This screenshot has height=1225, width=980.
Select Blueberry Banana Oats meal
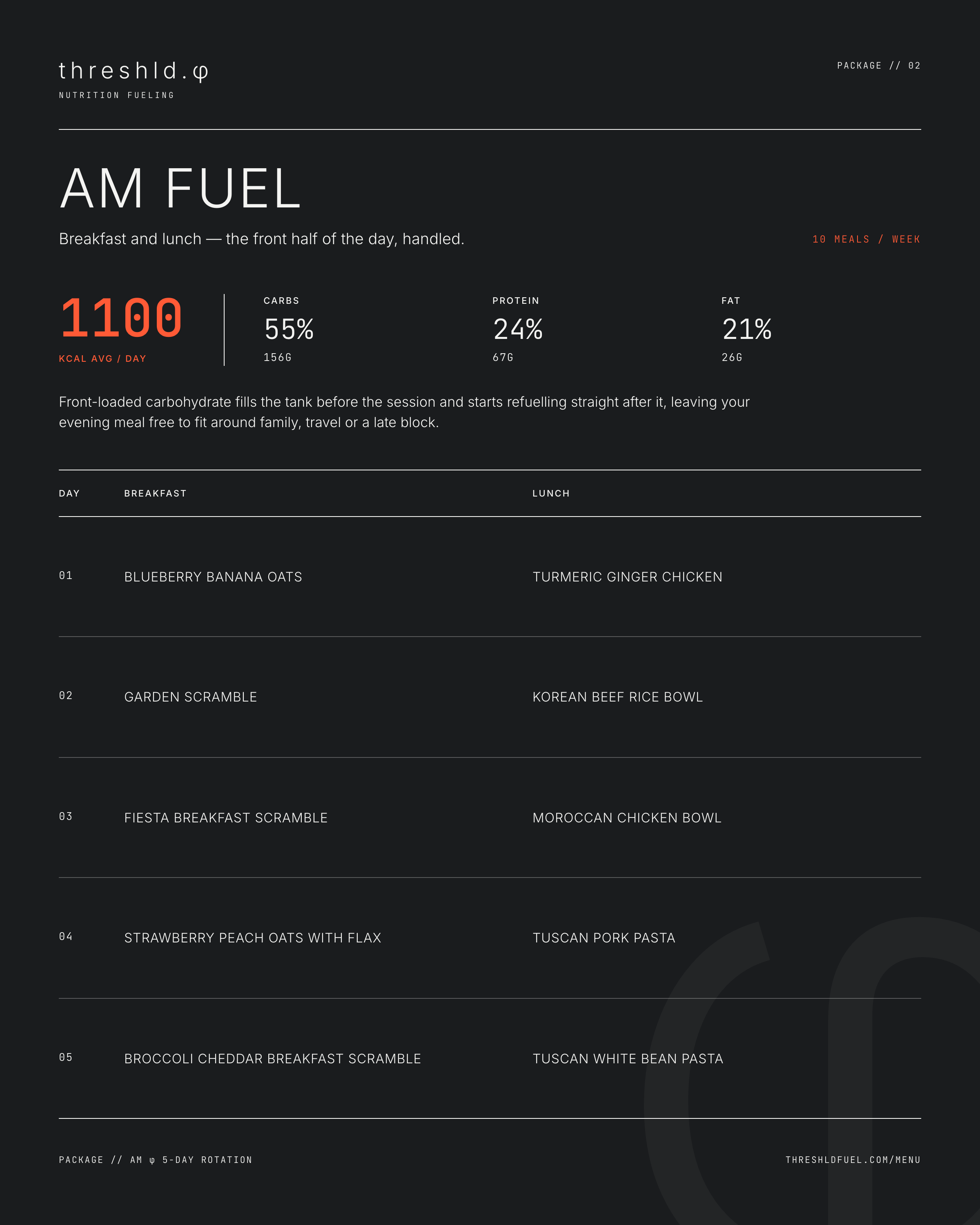click(213, 577)
